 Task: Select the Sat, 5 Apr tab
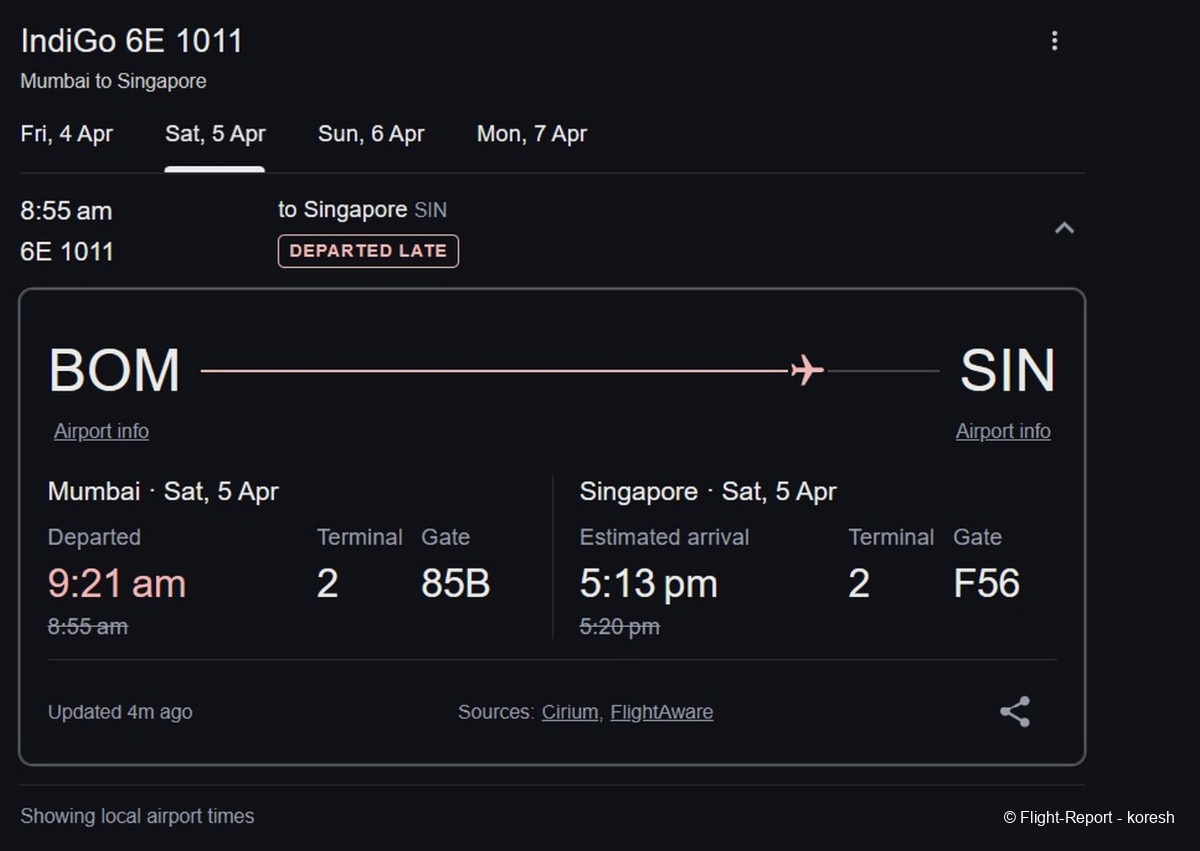[215, 134]
